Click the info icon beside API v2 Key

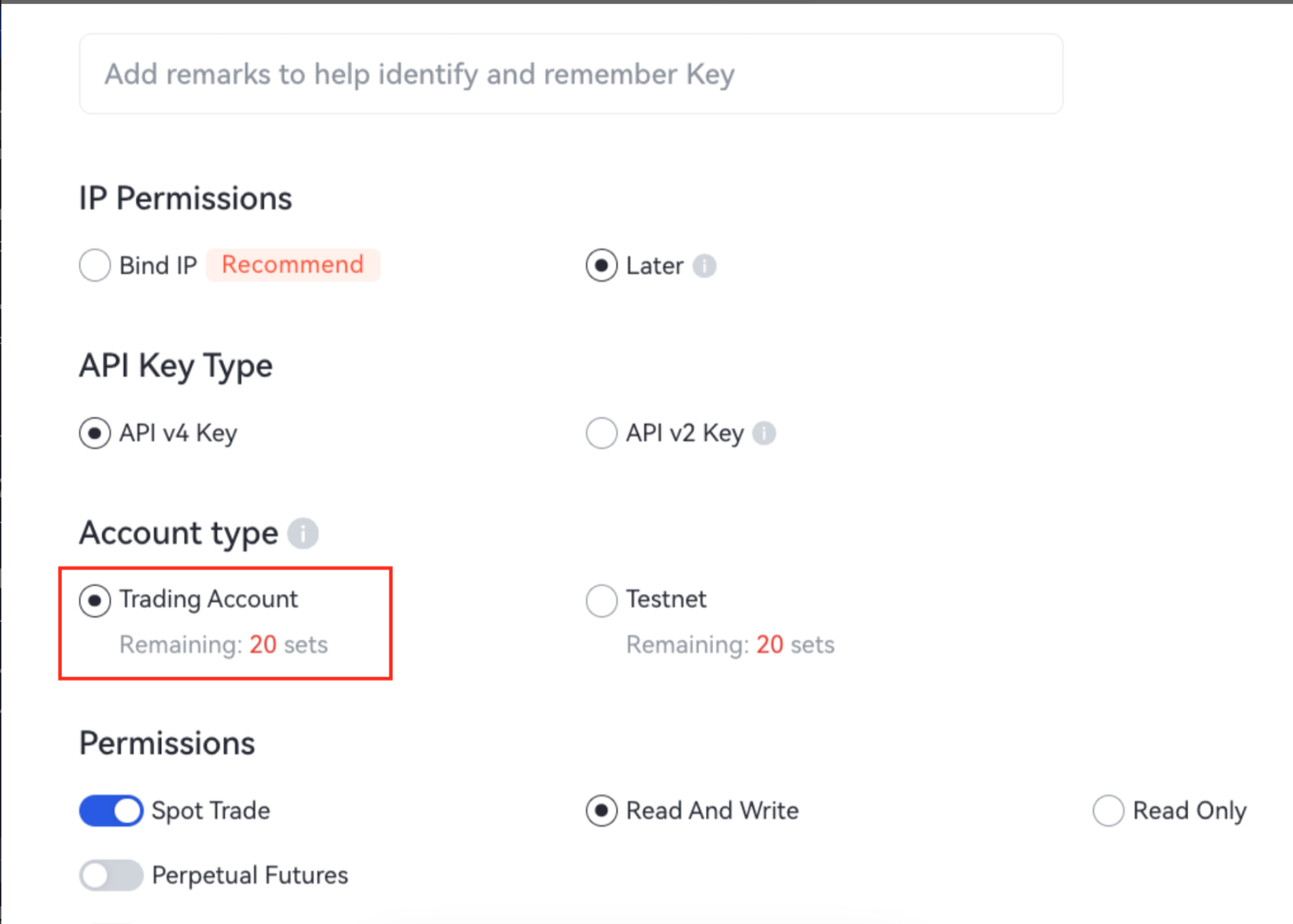[x=764, y=433]
